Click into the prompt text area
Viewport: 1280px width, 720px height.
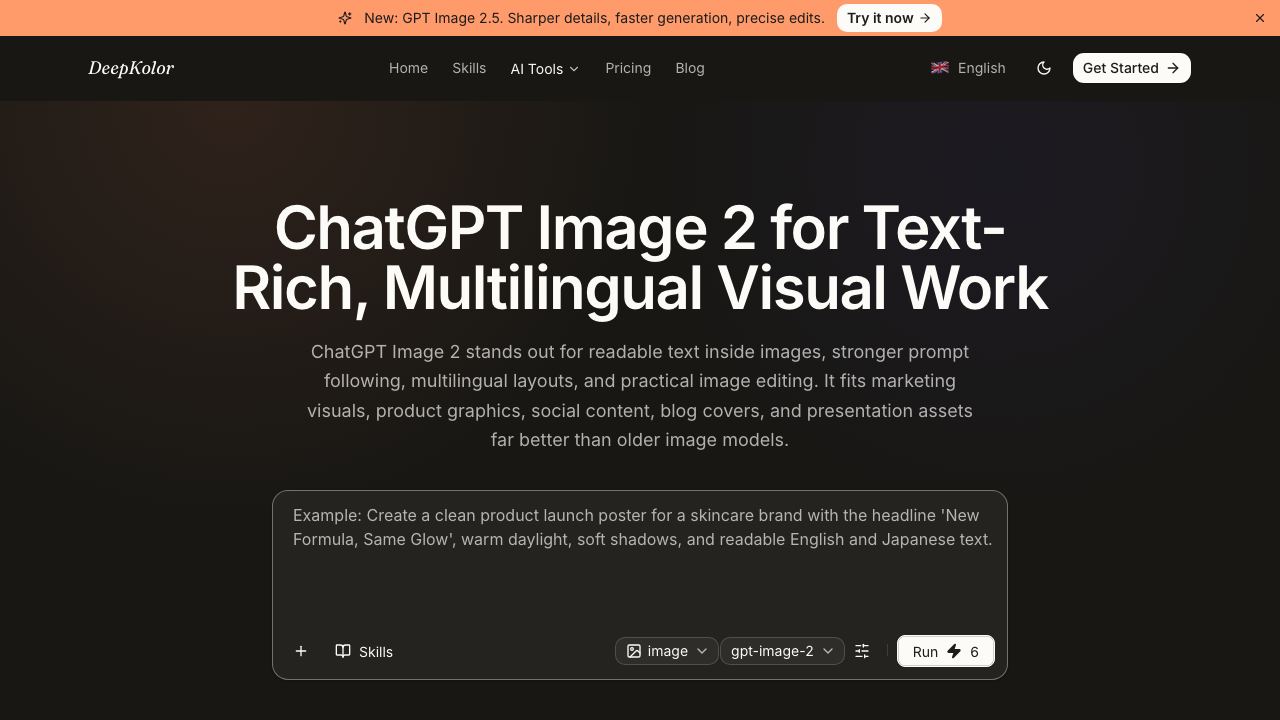pyautogui.click(x=640, y=560)
